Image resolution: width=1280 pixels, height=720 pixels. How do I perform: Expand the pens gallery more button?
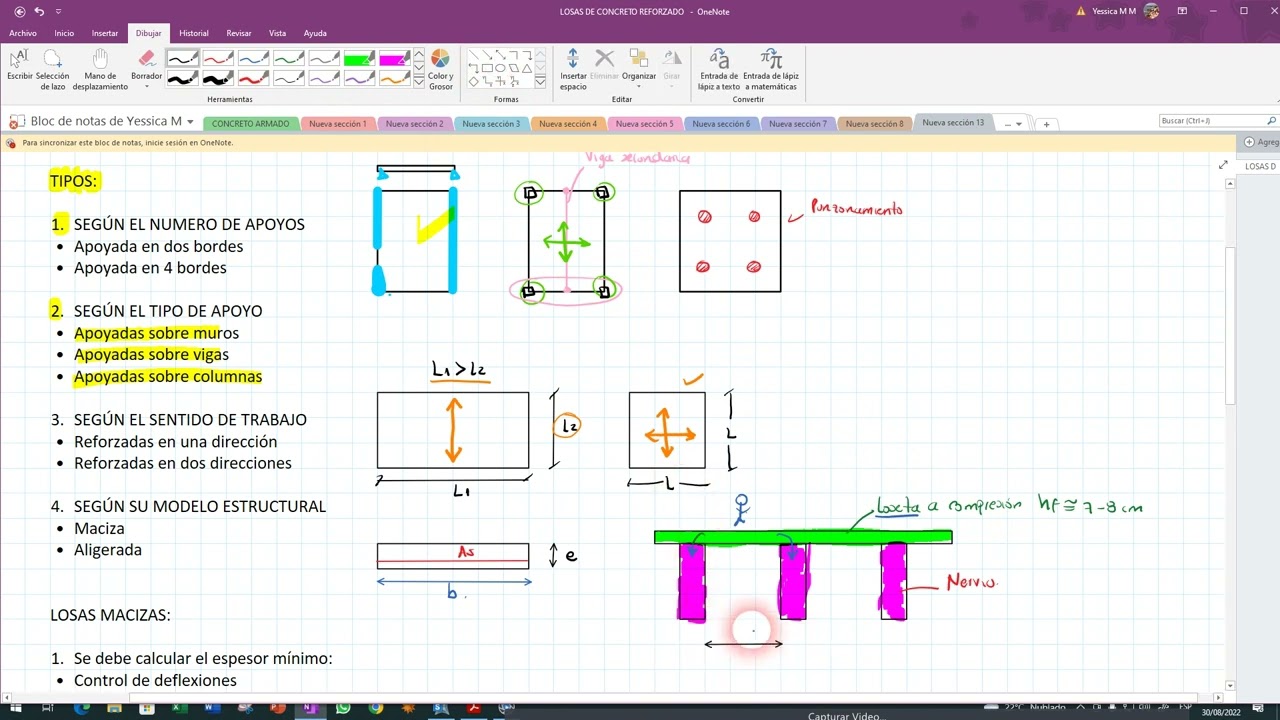pos(419,82)
